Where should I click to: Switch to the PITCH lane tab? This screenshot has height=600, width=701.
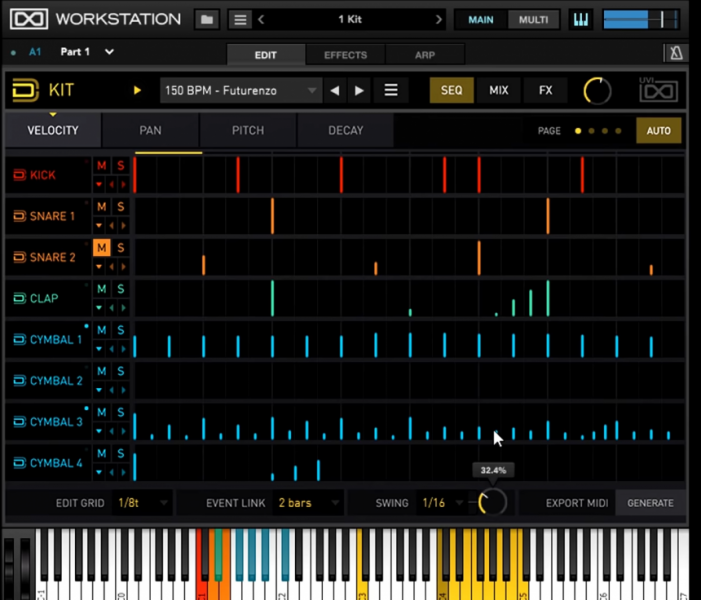click(248, 131)
